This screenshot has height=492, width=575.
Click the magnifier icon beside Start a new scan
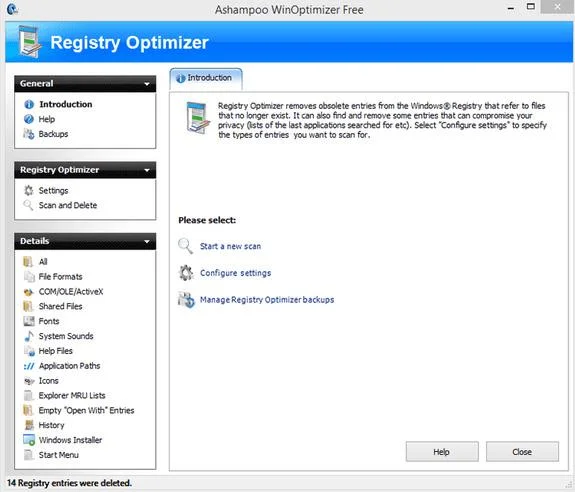[185, 246]
